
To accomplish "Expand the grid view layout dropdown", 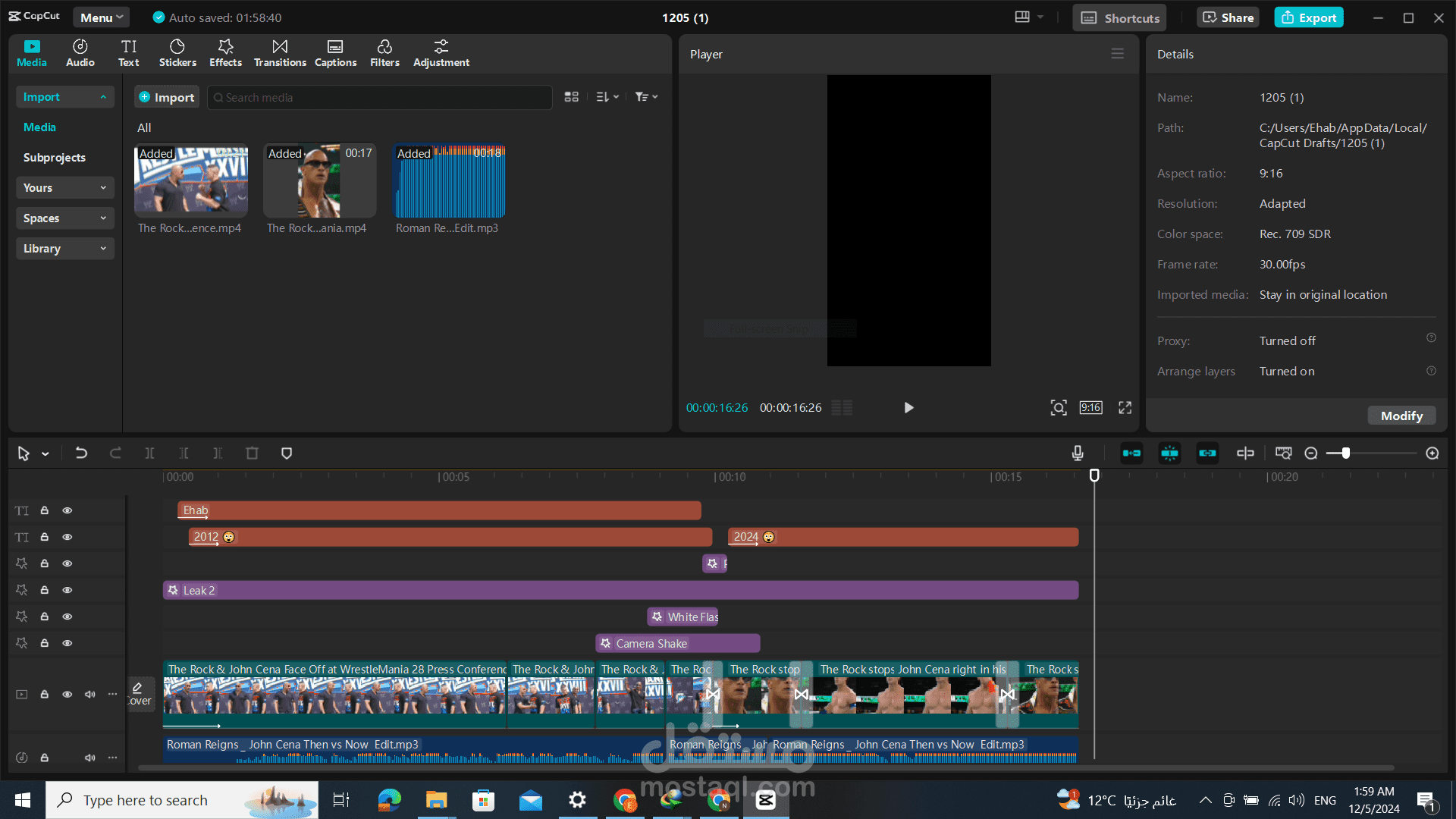I will 571,97.
